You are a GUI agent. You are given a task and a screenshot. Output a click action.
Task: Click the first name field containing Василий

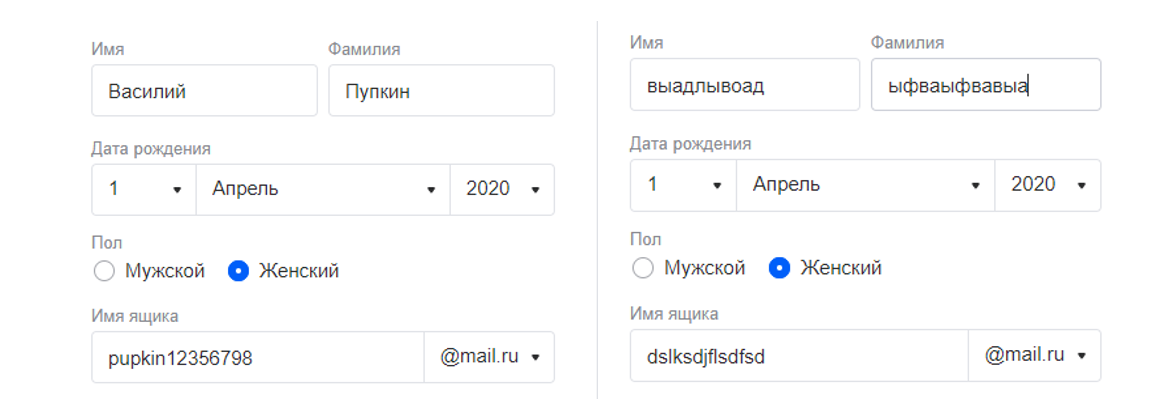[204, 90]
